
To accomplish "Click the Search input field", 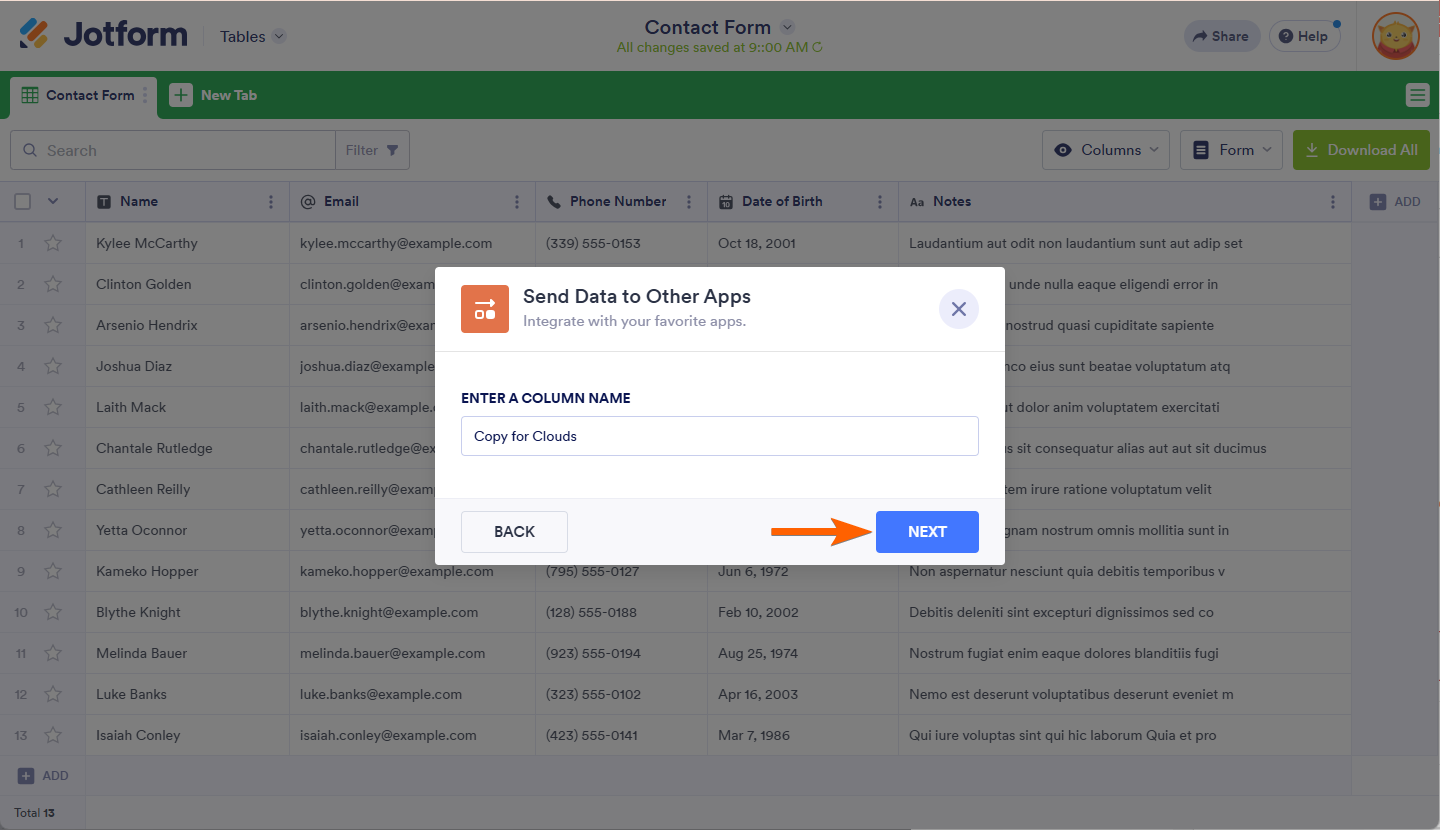I will pos(172,150).
